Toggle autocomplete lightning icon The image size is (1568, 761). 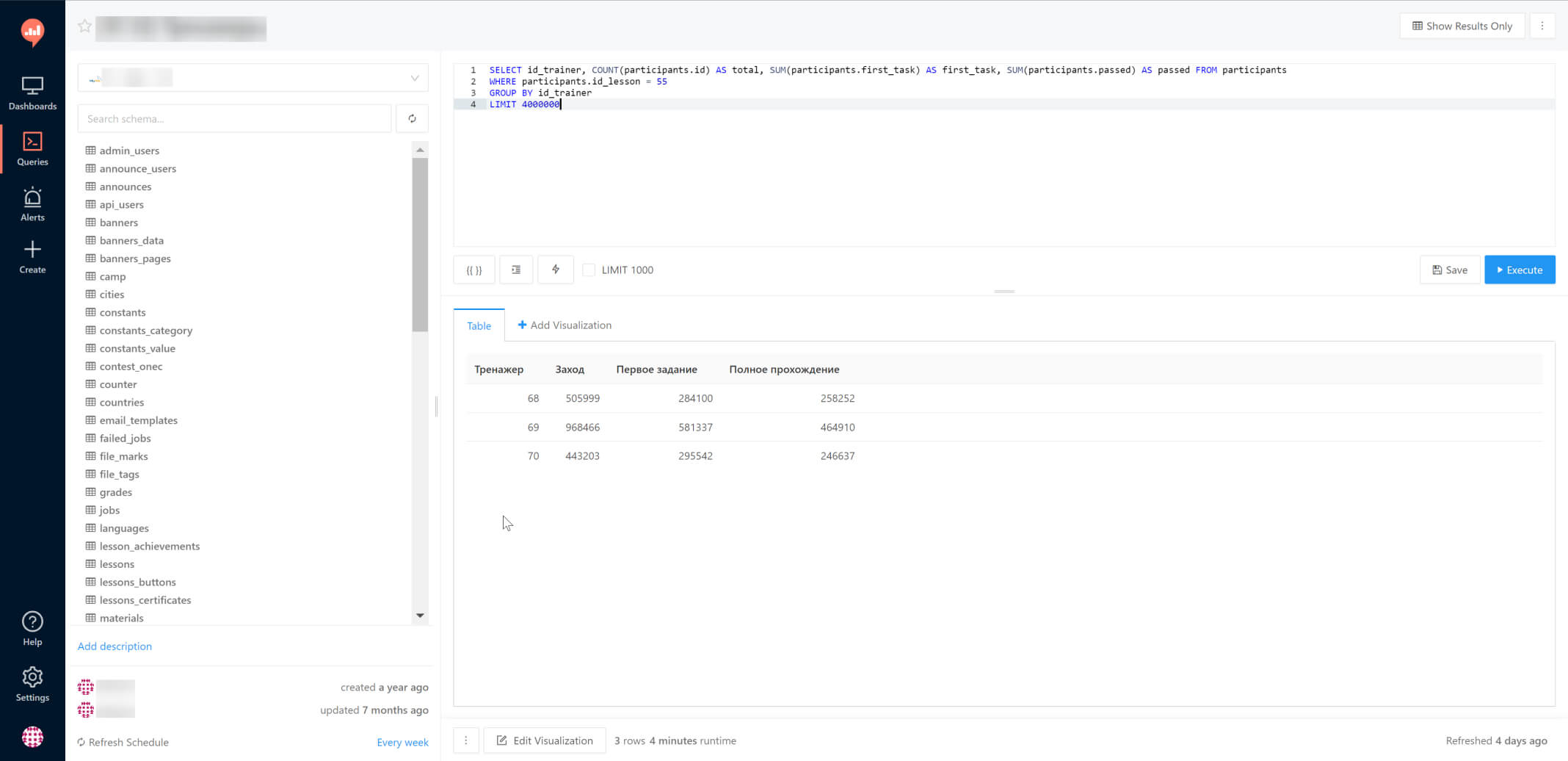pos(556,270)
